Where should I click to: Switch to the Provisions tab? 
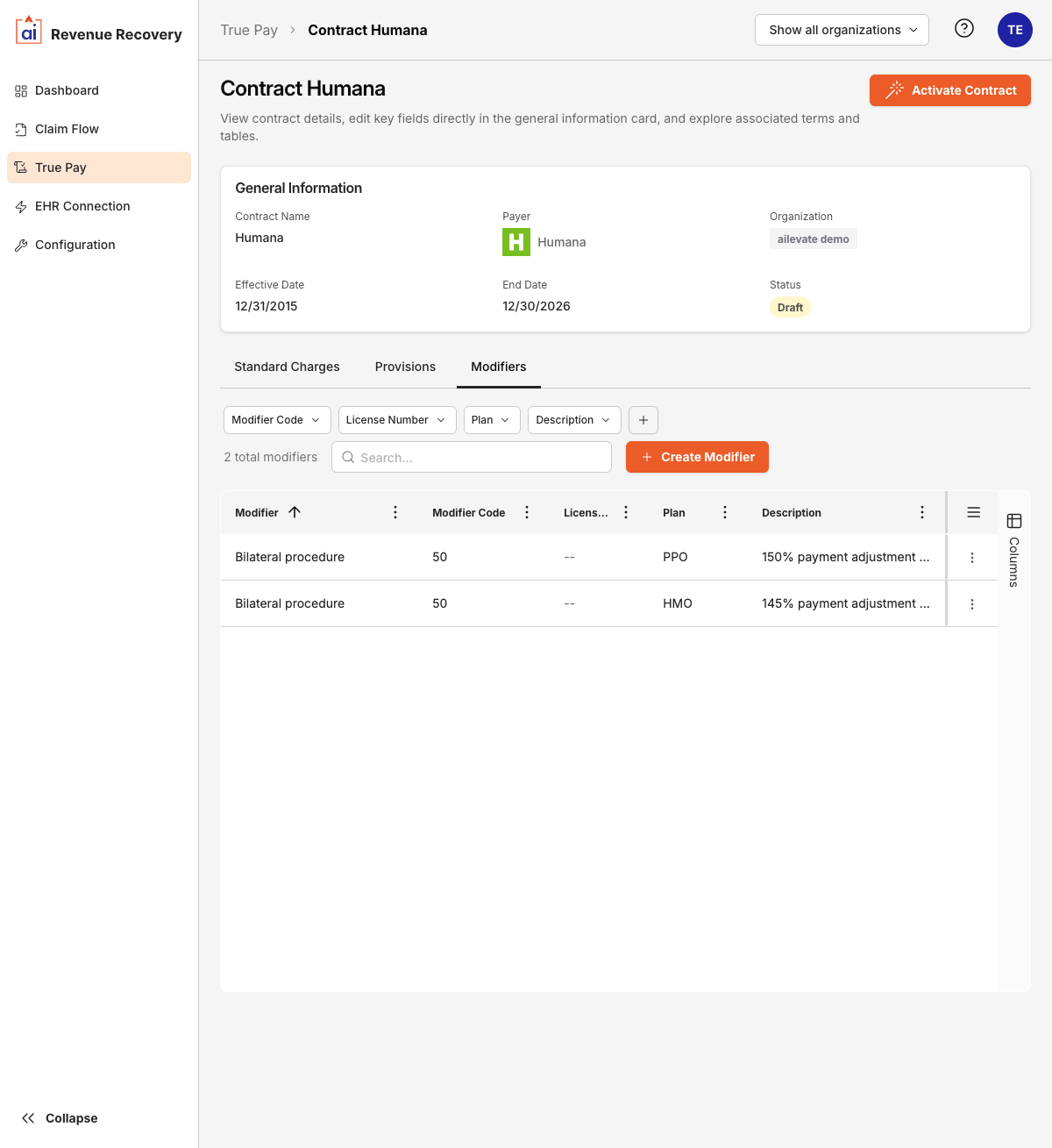pos(405,367)
